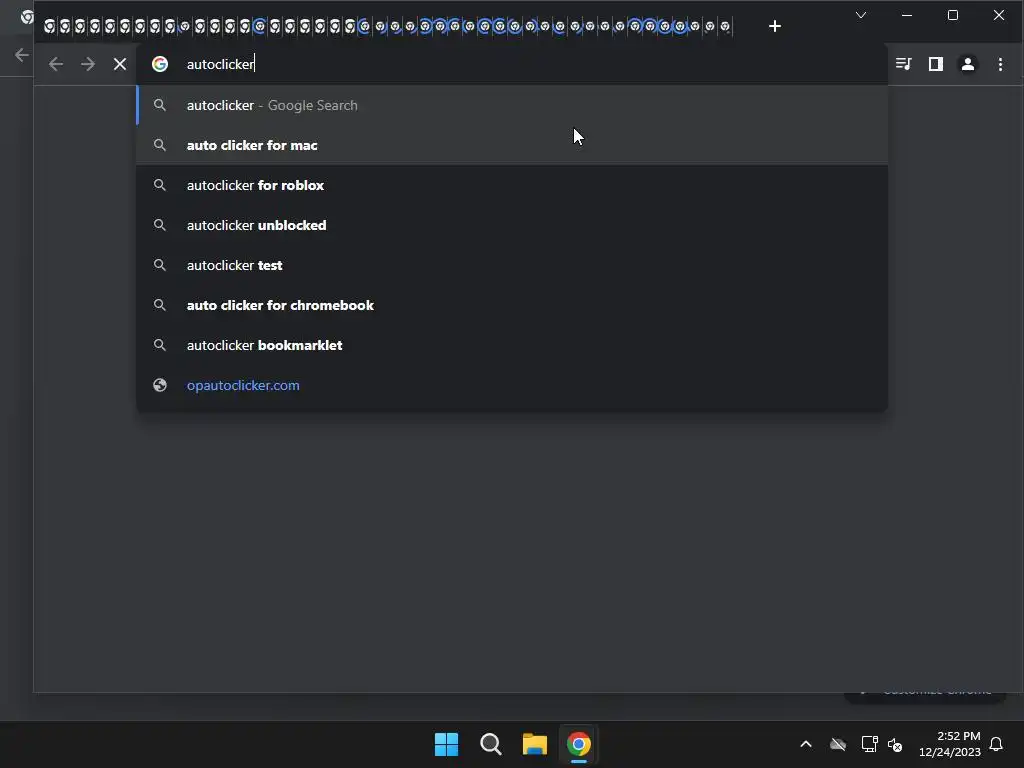Image resolution: width=1024 pixels, height=768 pixels.
Task: Open the clock showing 2:52 PM
Action: 950,744
